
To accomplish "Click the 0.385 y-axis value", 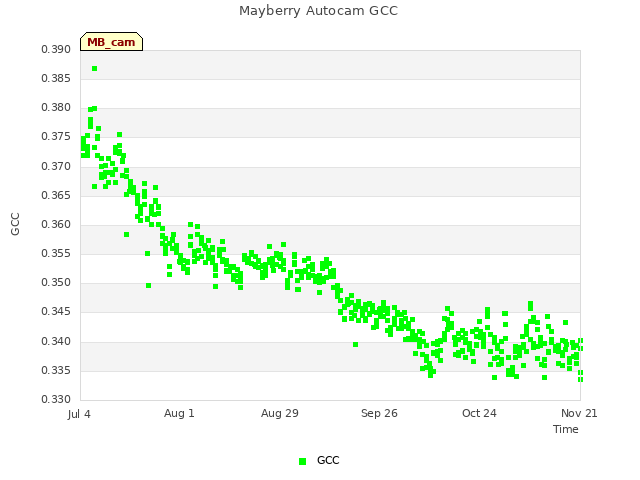I will (x=56, y=78).
